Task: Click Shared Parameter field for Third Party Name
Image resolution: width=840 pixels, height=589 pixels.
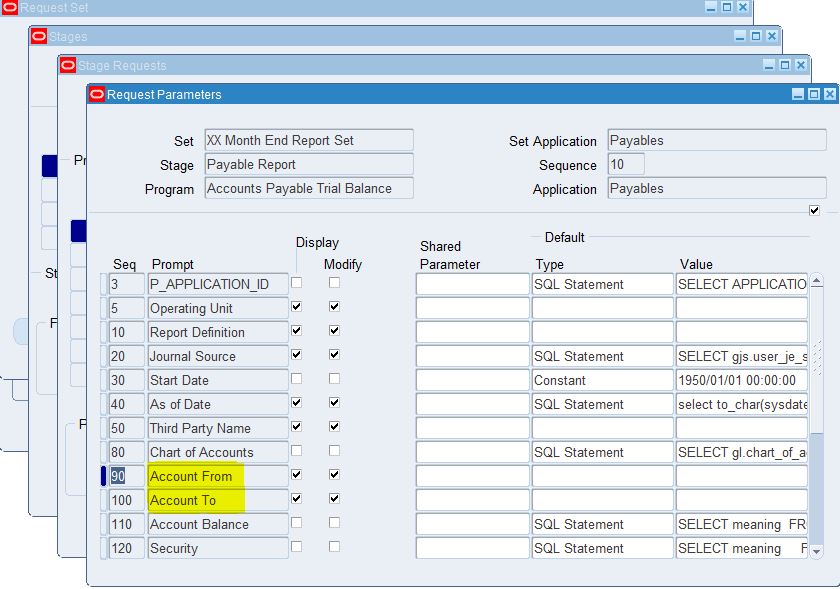Action: click(x=473, y=427)
